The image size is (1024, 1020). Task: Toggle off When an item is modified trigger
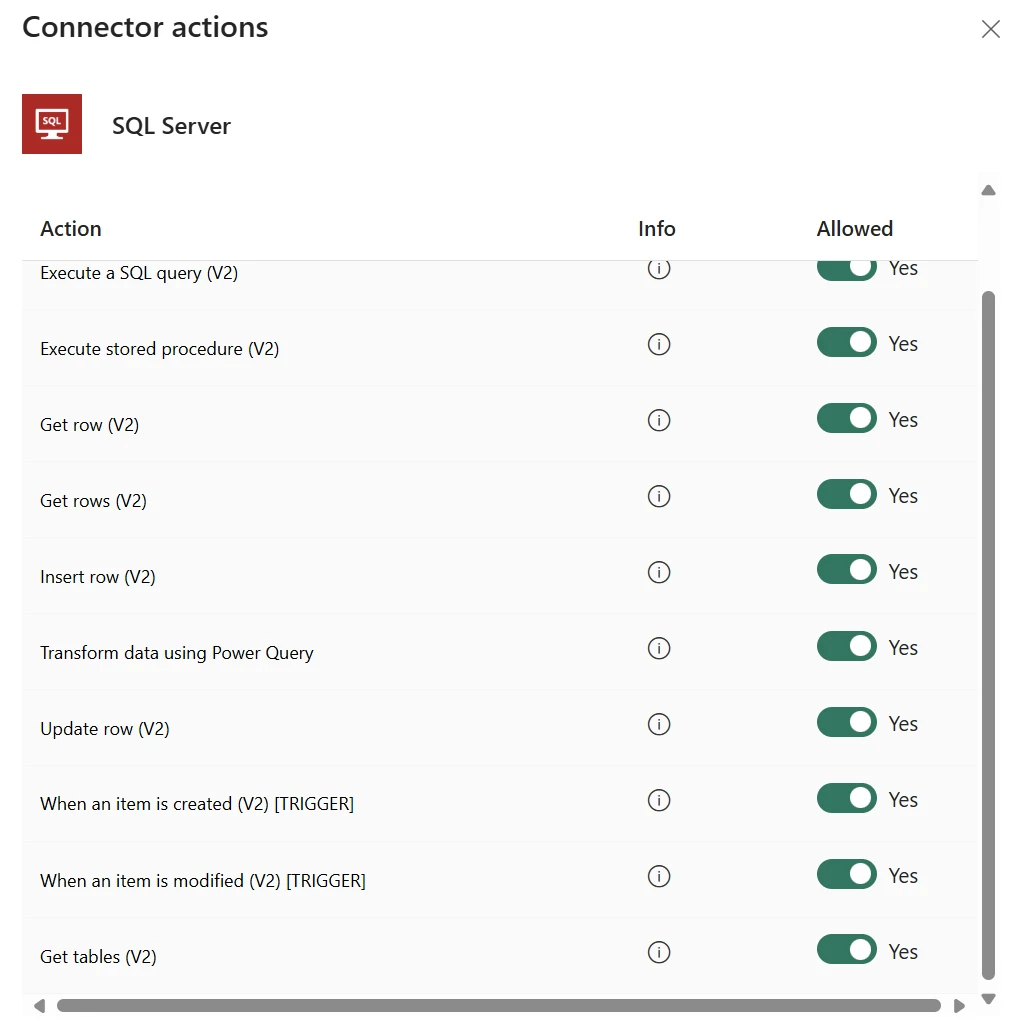point(846,875)
